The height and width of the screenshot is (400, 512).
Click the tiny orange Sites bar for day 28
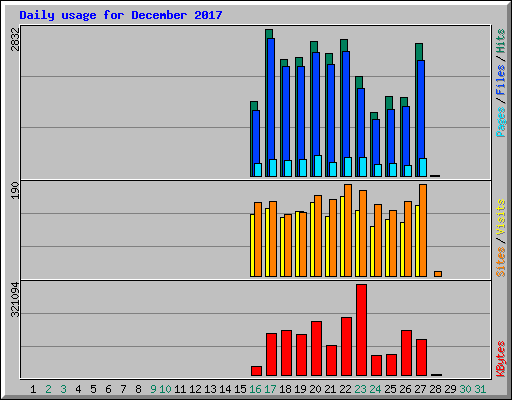[x=438, y=274]
